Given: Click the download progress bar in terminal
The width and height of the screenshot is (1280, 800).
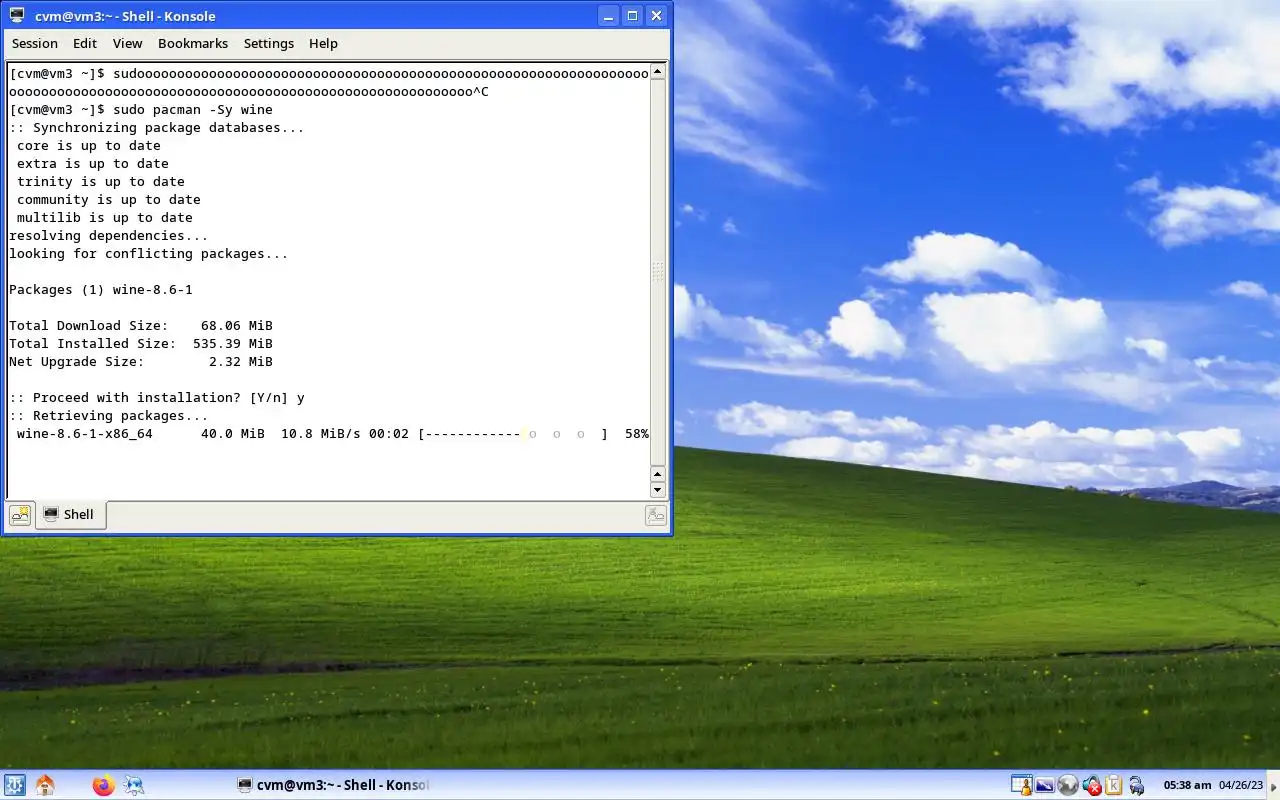Looking at the screenshot, I should [513, 434].
